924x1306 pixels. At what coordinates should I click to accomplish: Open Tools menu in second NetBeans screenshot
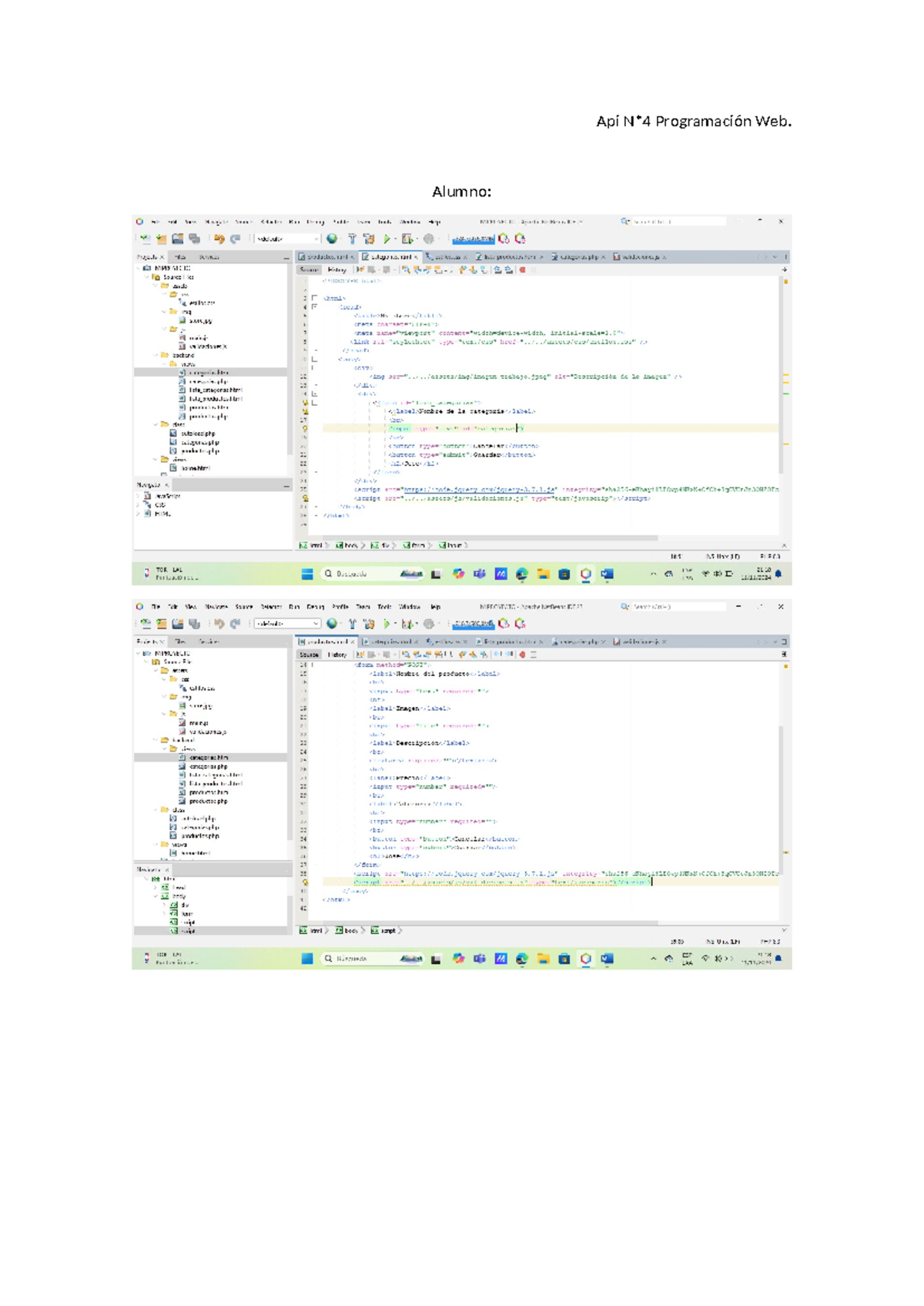pyautogui.click(x=384, y=607)
